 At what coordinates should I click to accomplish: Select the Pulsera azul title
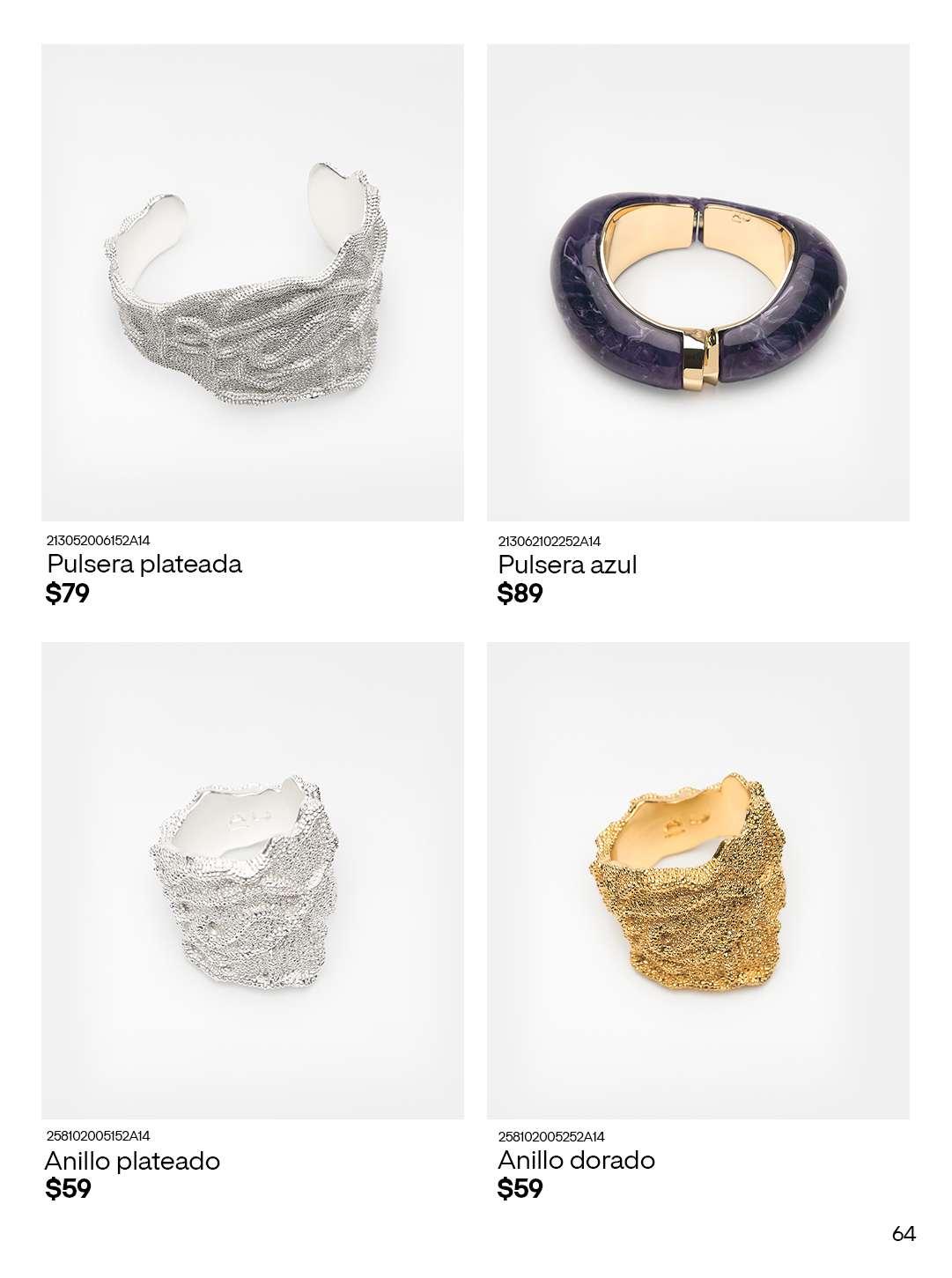click(x=567, y=565)
